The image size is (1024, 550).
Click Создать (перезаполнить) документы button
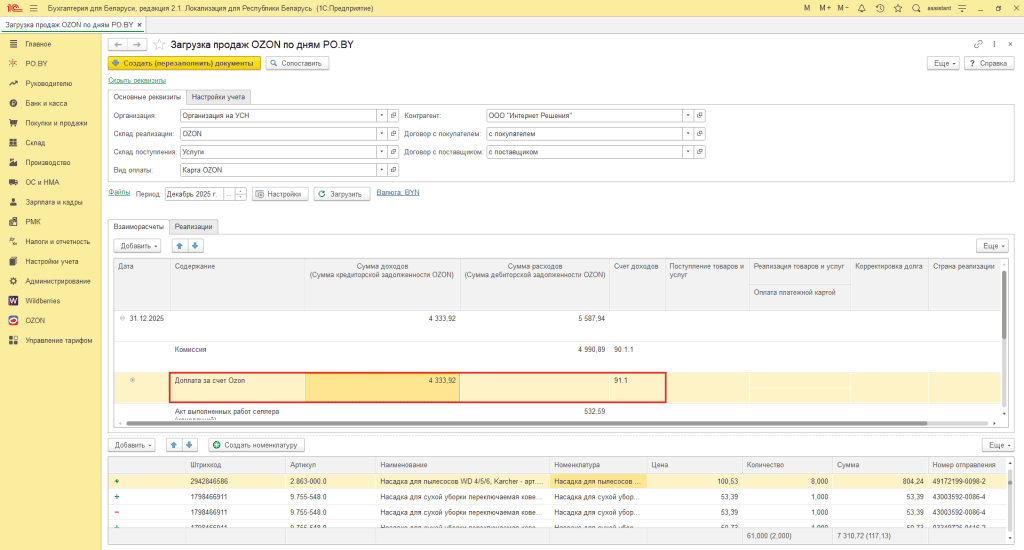coord(184,63)
